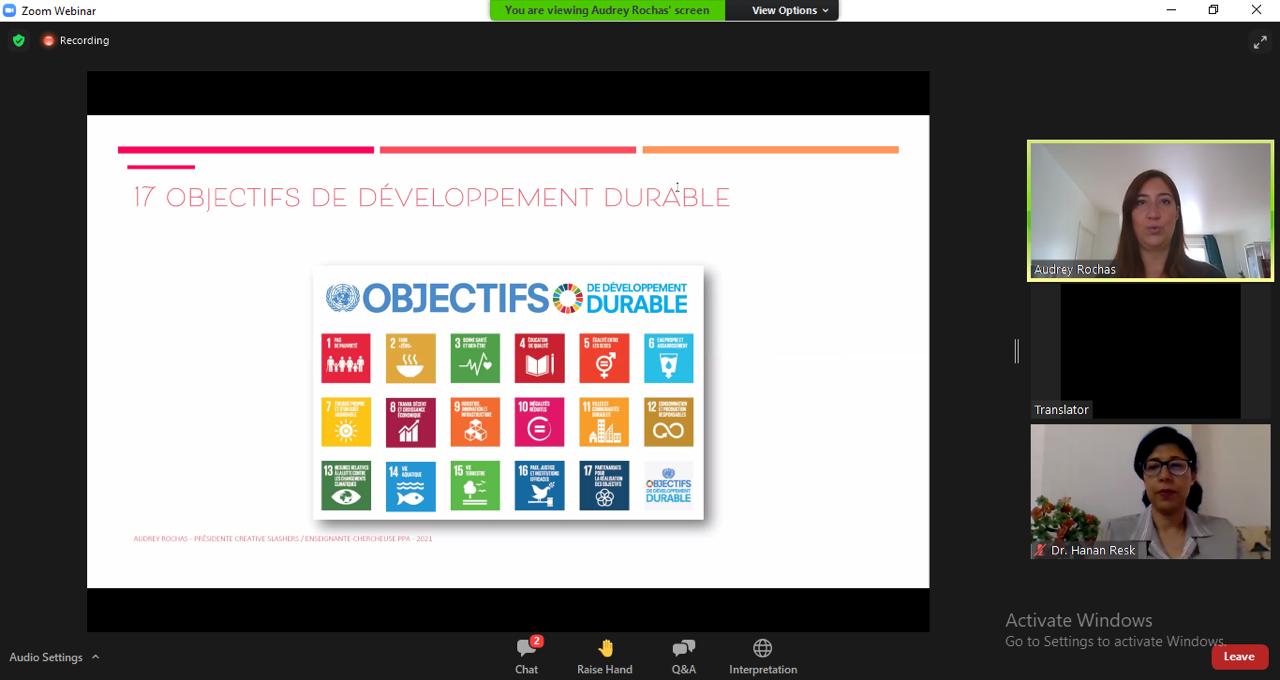Select the Translator video tile

click(1150, 351)
